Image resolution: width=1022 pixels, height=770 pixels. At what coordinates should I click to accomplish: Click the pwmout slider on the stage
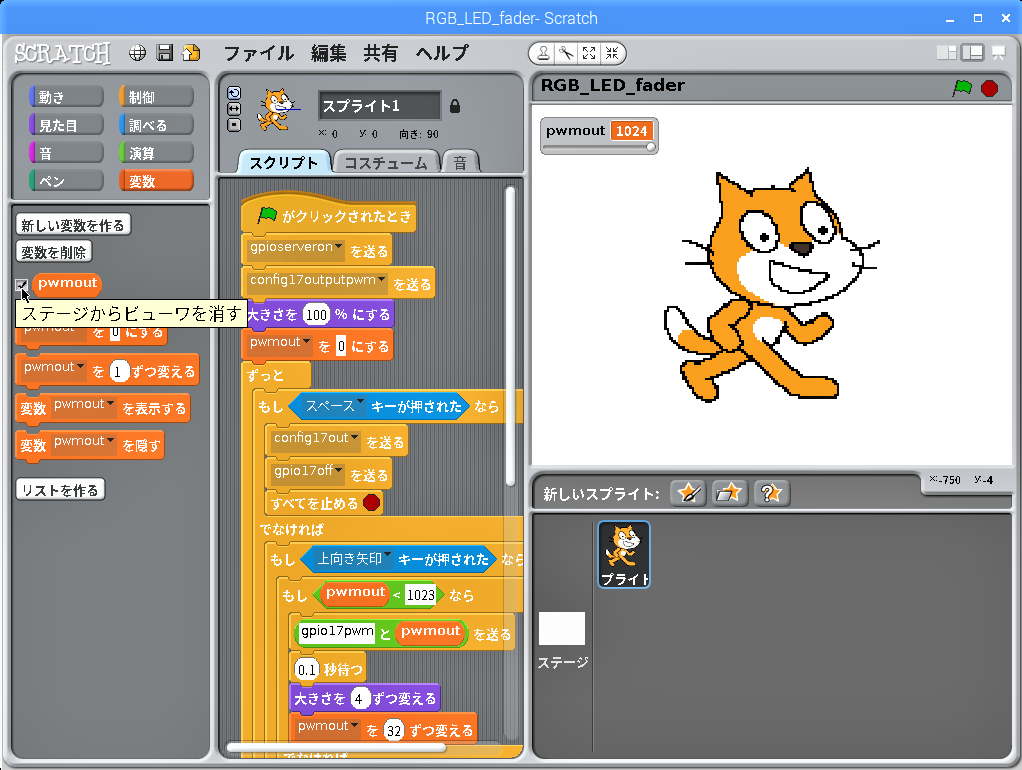598,148
